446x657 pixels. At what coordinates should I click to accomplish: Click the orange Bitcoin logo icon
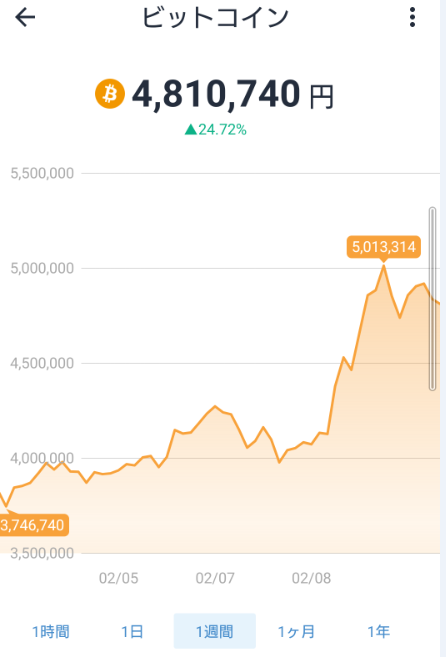click(110, 94)
